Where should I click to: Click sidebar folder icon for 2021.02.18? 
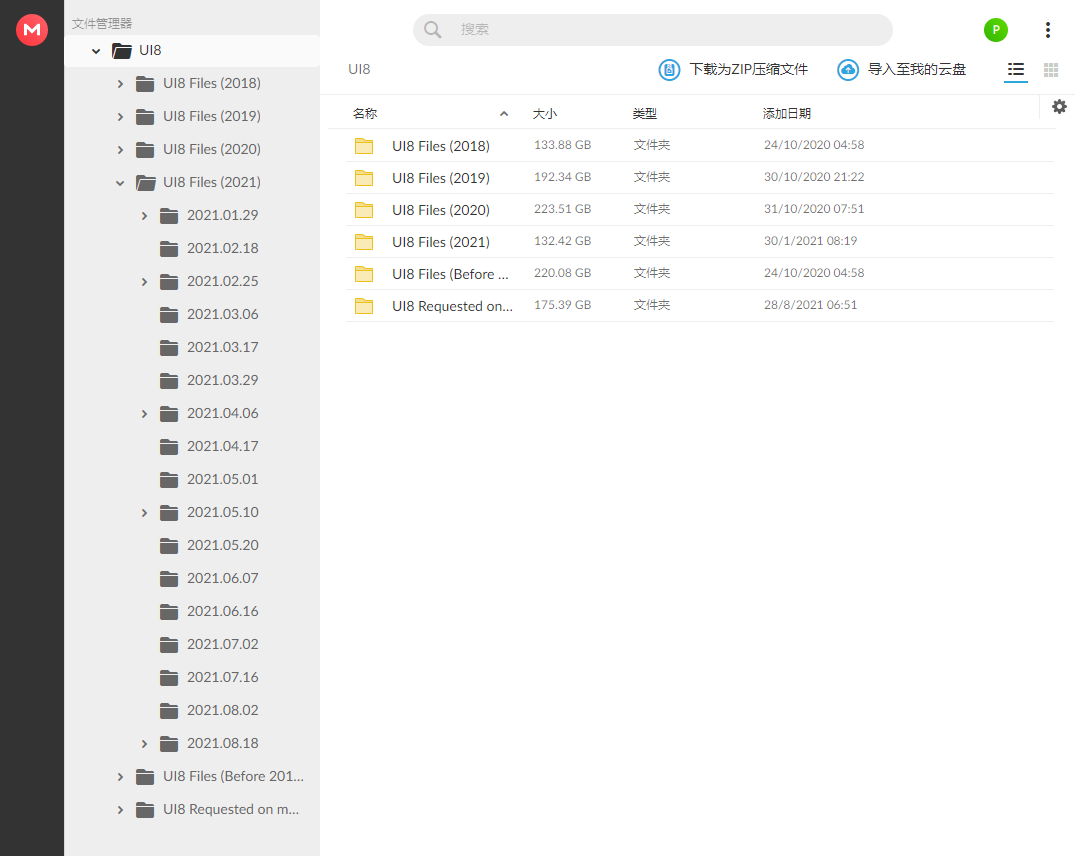(169, 249)
